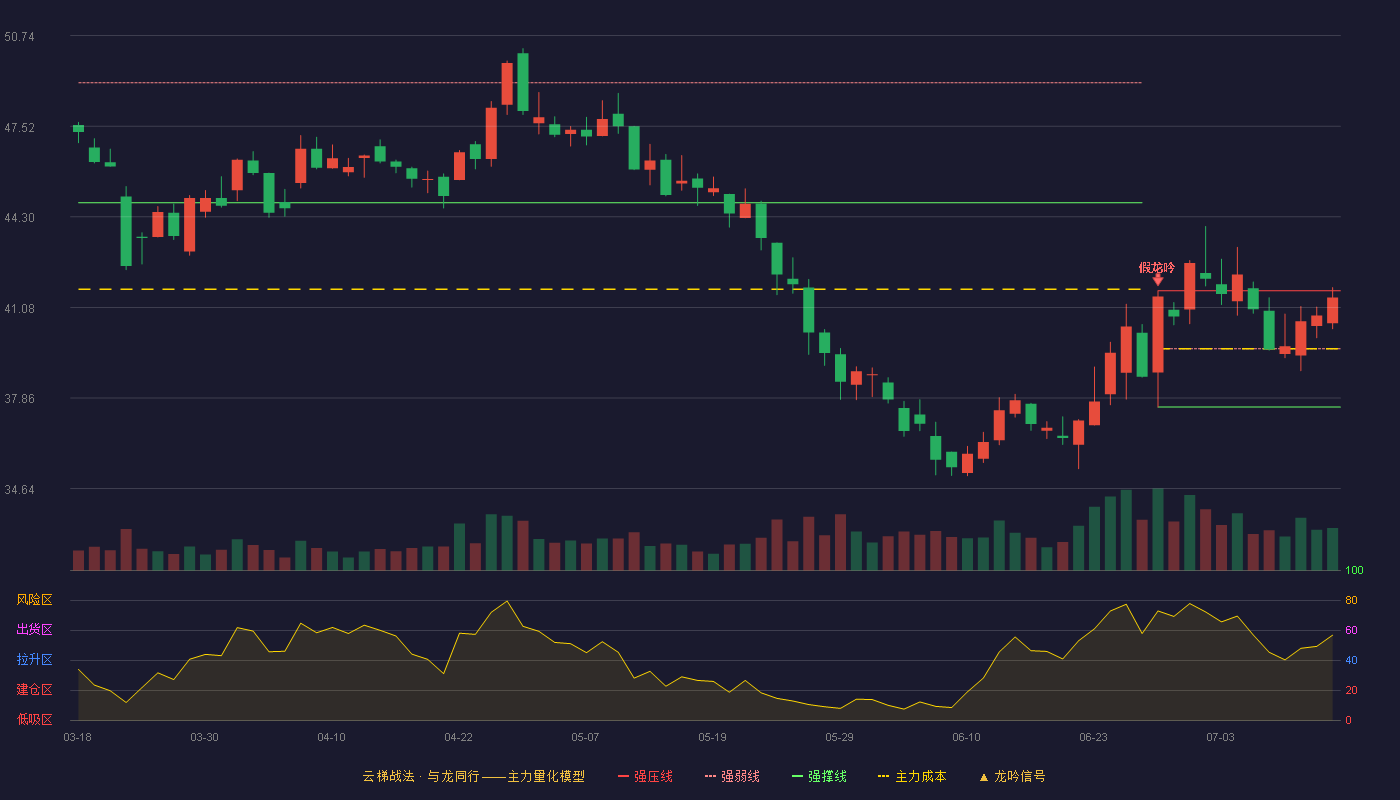Click the 05-29 date label
The width and height of the screenshot is (1400, 800).
839,737
